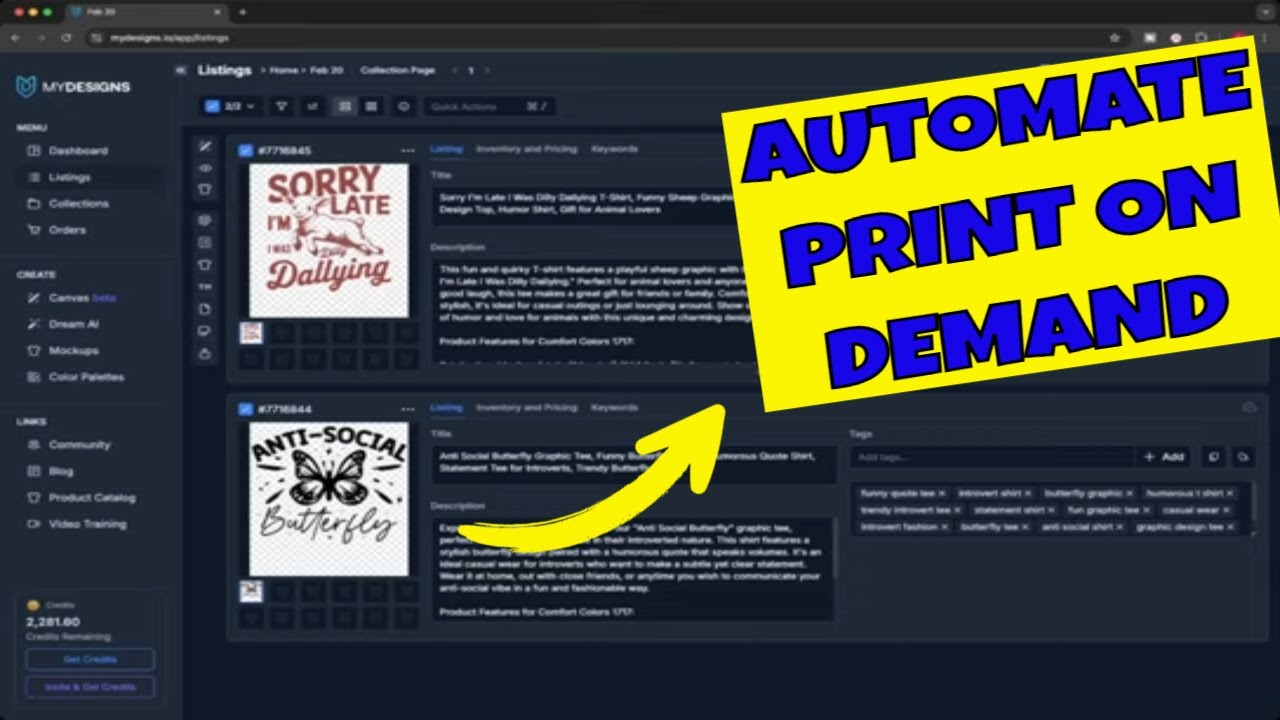Click the Invite & Get Credits button
1280x720 pixels.
click(90, 687)
